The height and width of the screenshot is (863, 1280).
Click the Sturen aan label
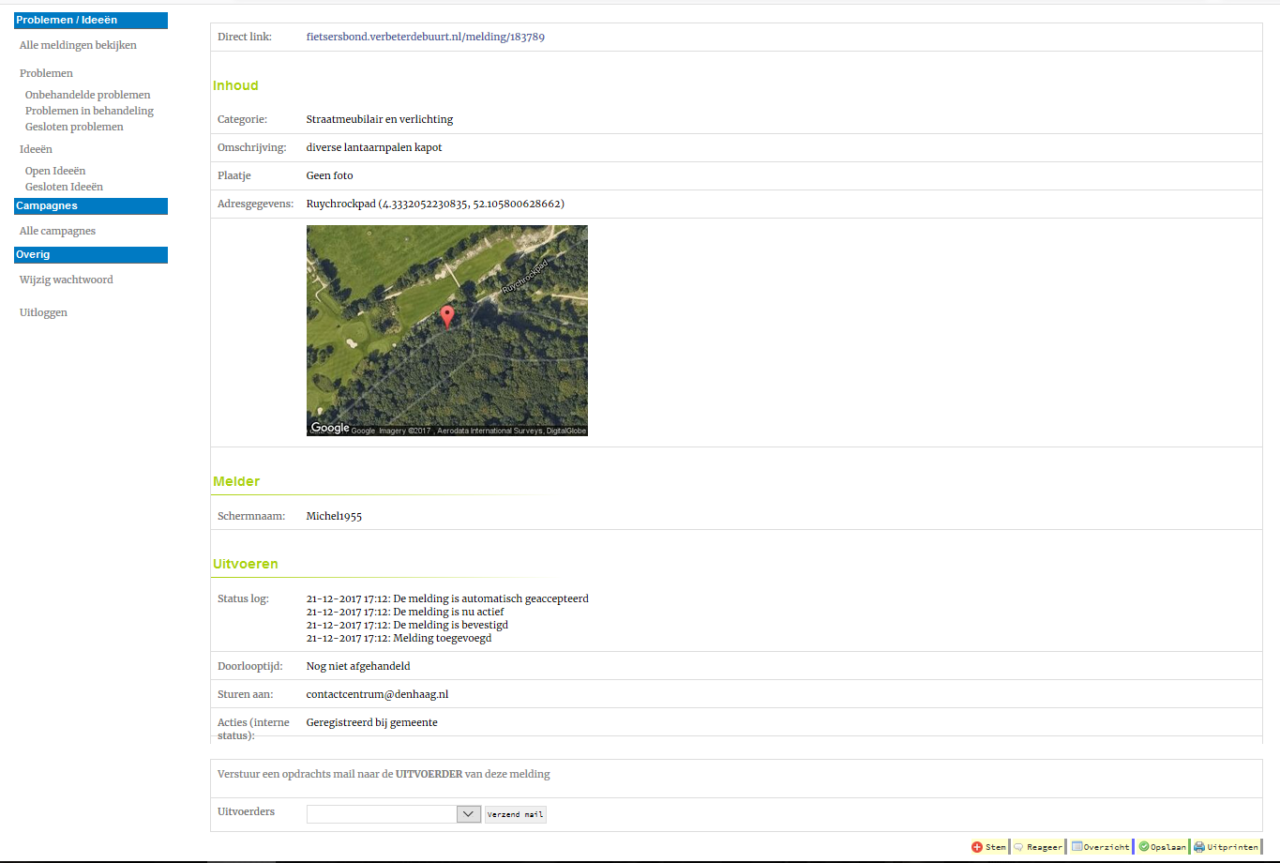point(245,694)
